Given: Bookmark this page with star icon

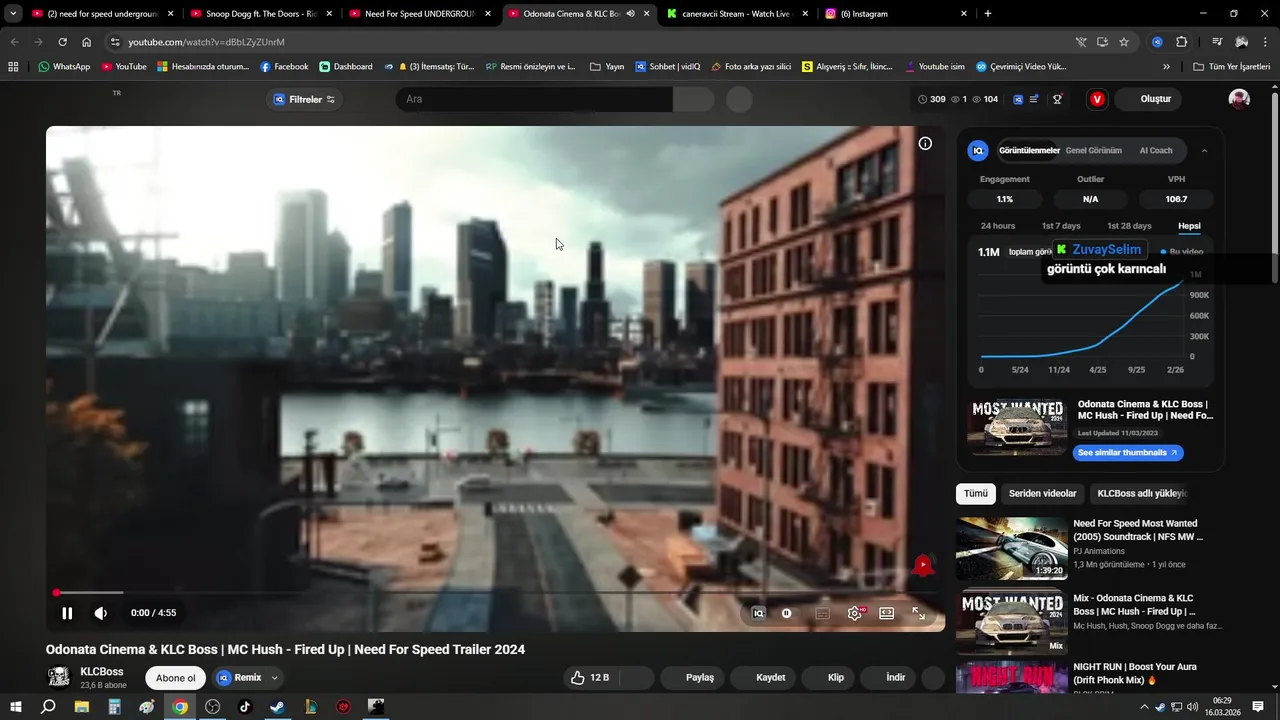Looking at the screenshot, I should point(1124,42).
